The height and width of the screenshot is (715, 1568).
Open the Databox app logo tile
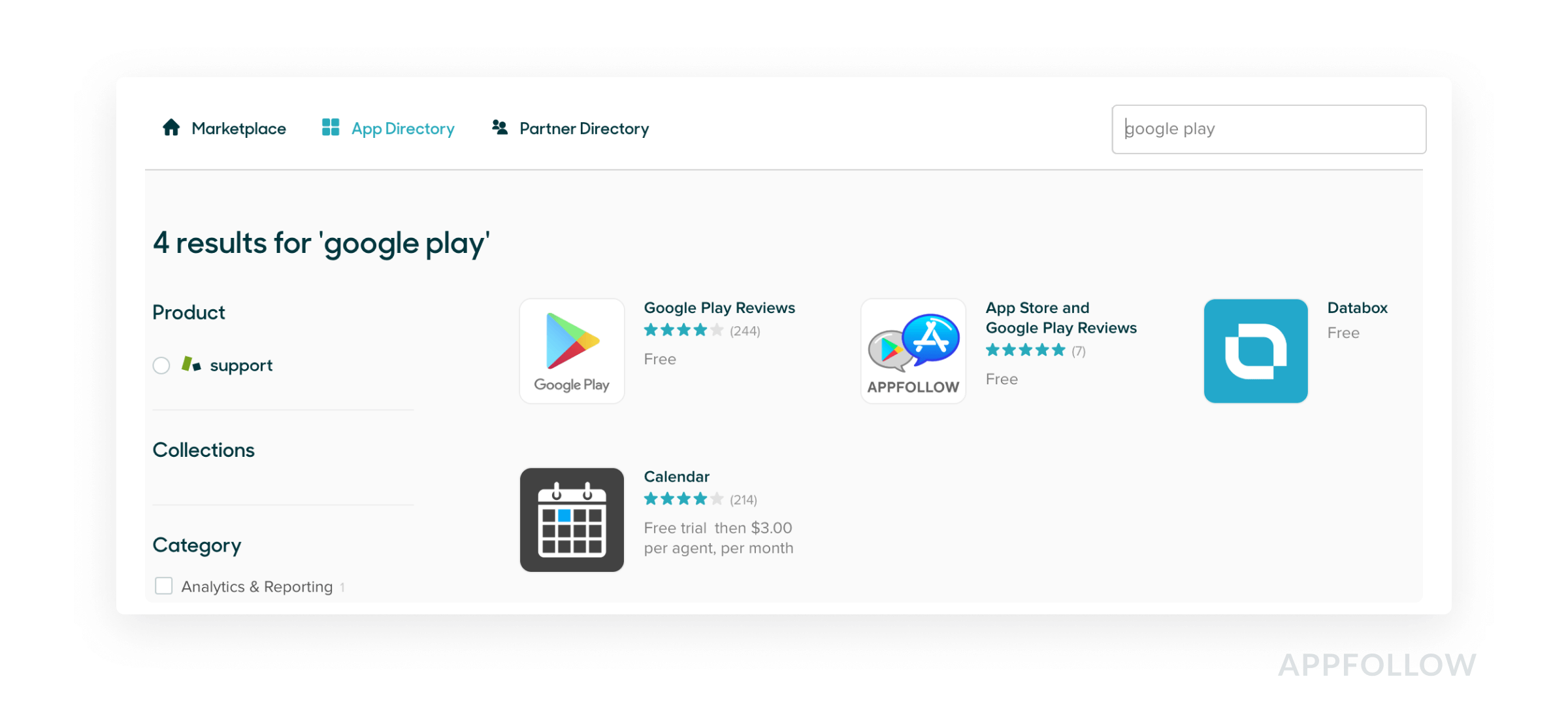pyautogui.click(x=1256, y=351)
